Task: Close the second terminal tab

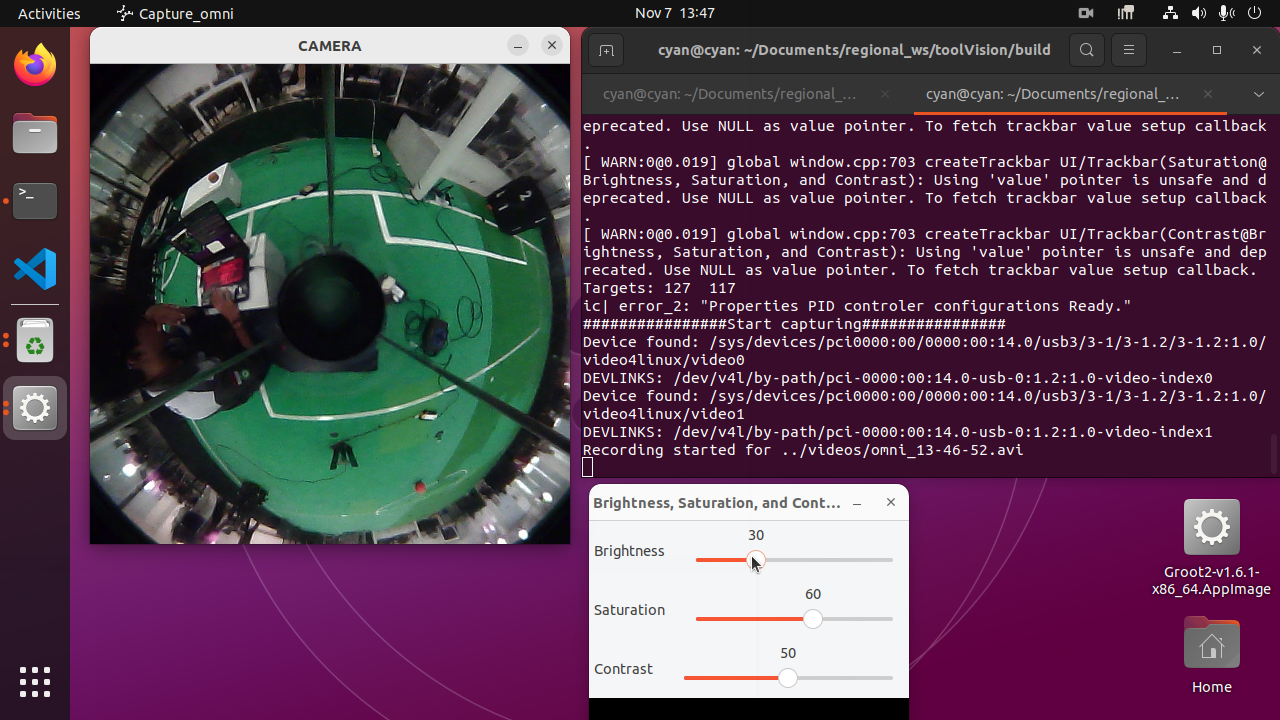Action: pos(1208,94)
